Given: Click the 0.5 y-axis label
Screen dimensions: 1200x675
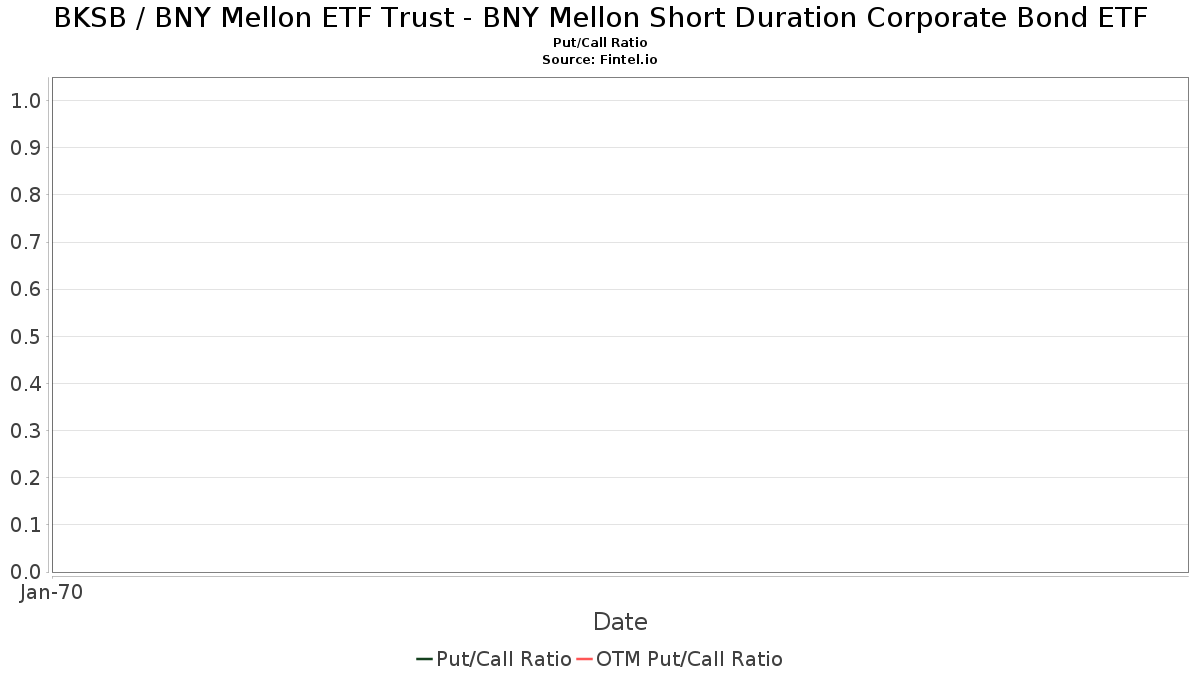Looking at the screenshot, I should (x=25, y=336).
